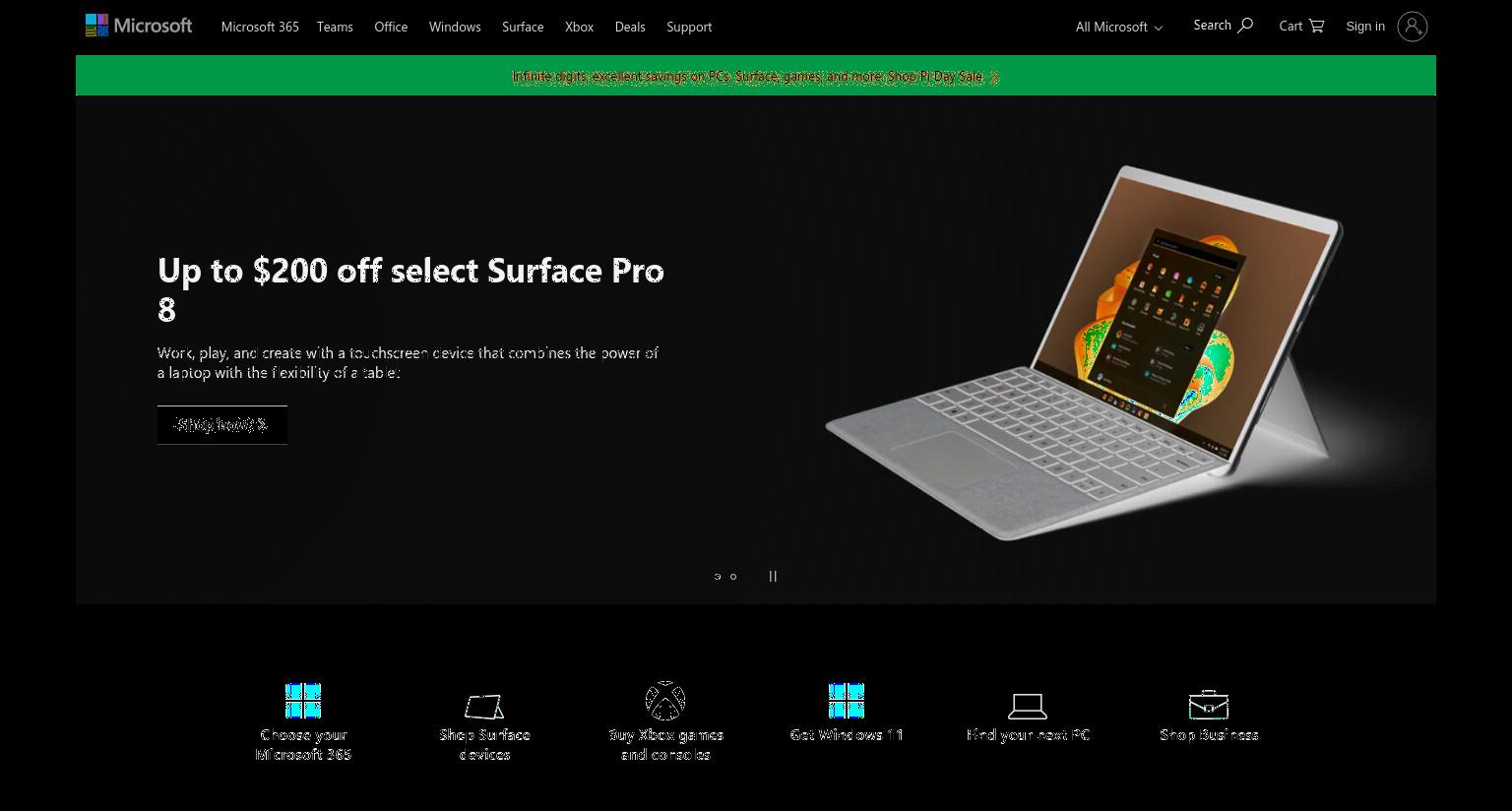Open search via the magnifier icon

pos(1245,26)
